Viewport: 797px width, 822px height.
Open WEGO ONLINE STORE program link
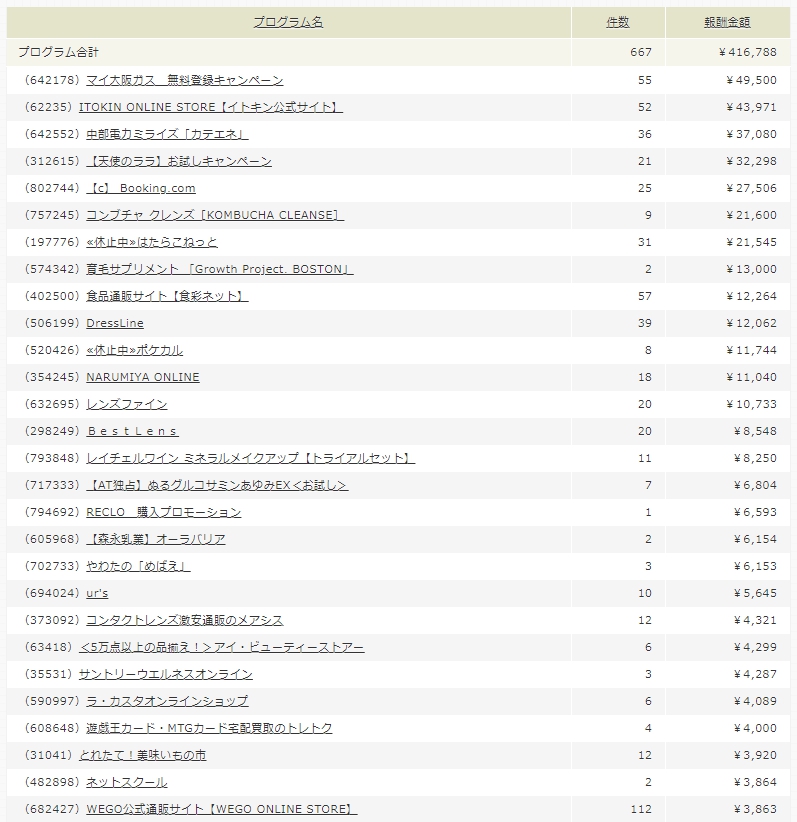[x=222, y=809]
